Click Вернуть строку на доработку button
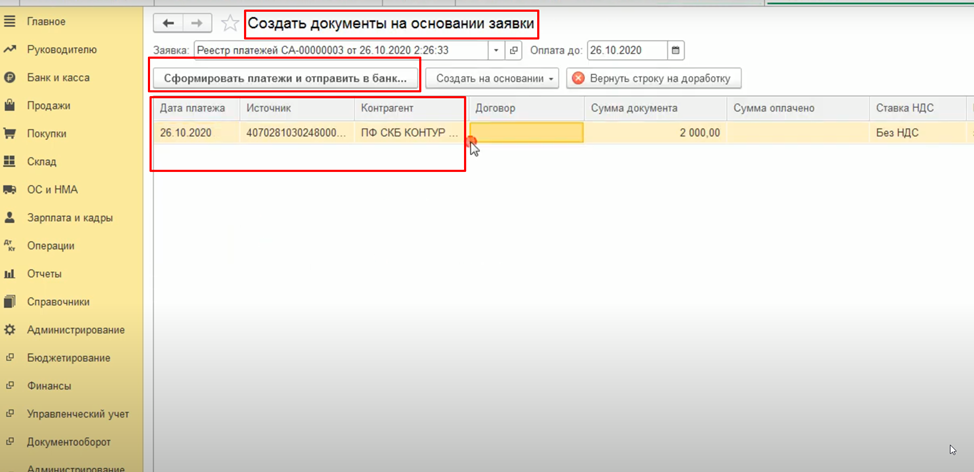Viewport: 974px width, 472px height. click(x=653, y=79)
